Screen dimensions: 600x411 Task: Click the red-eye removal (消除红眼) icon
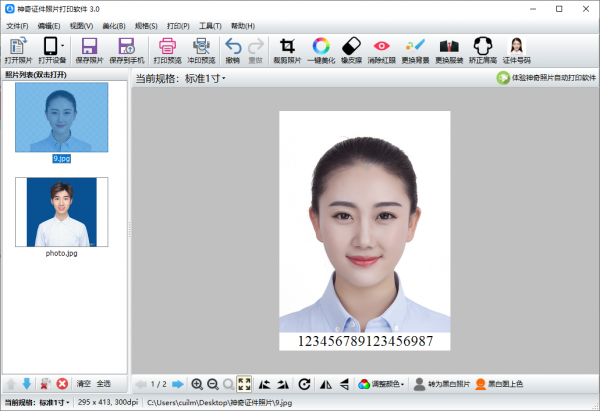click(381, 51)
